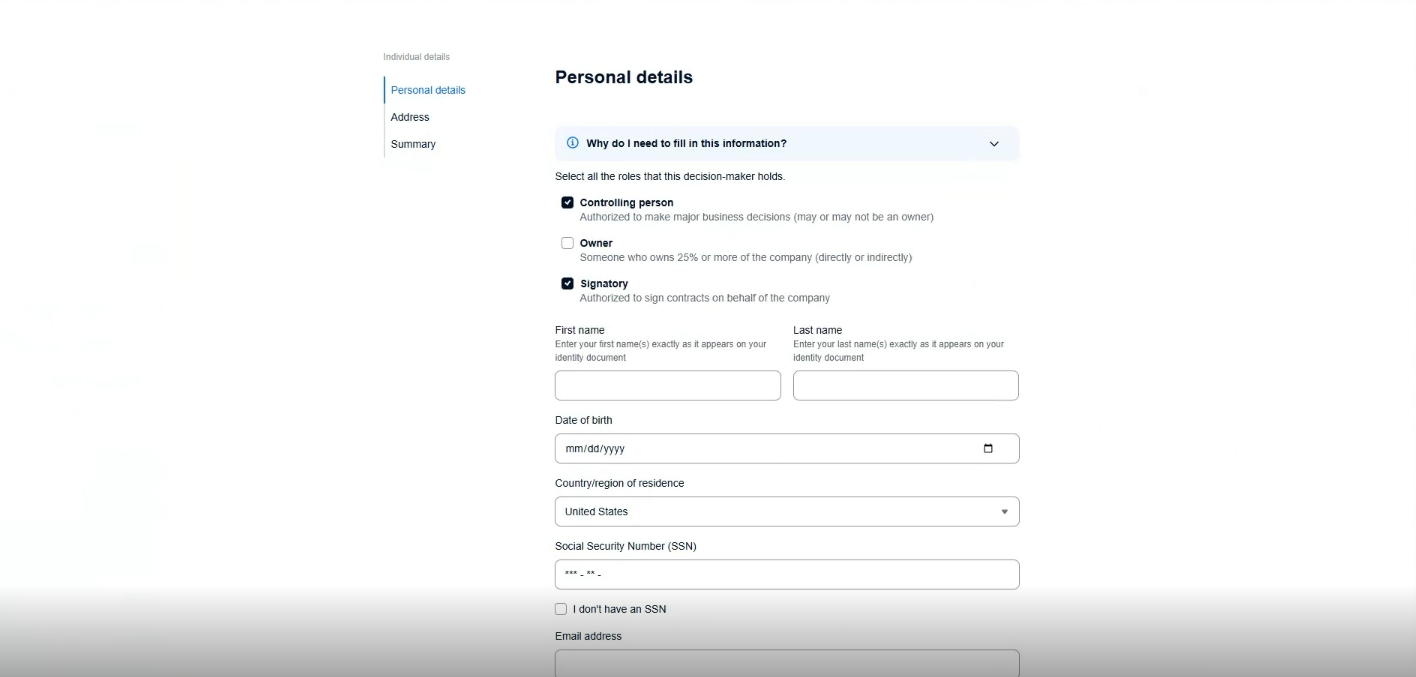
Task: Uncheck the Signatory checkbox
Action: click(567, 283)
